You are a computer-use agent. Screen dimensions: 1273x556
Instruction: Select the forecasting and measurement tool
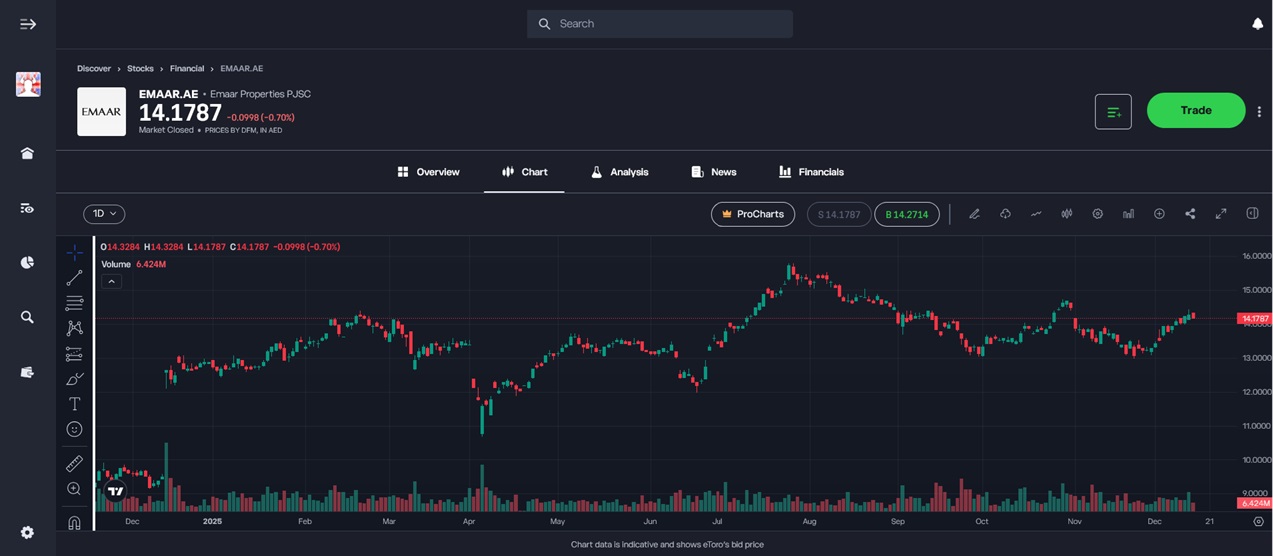click(x=74, y=354)
